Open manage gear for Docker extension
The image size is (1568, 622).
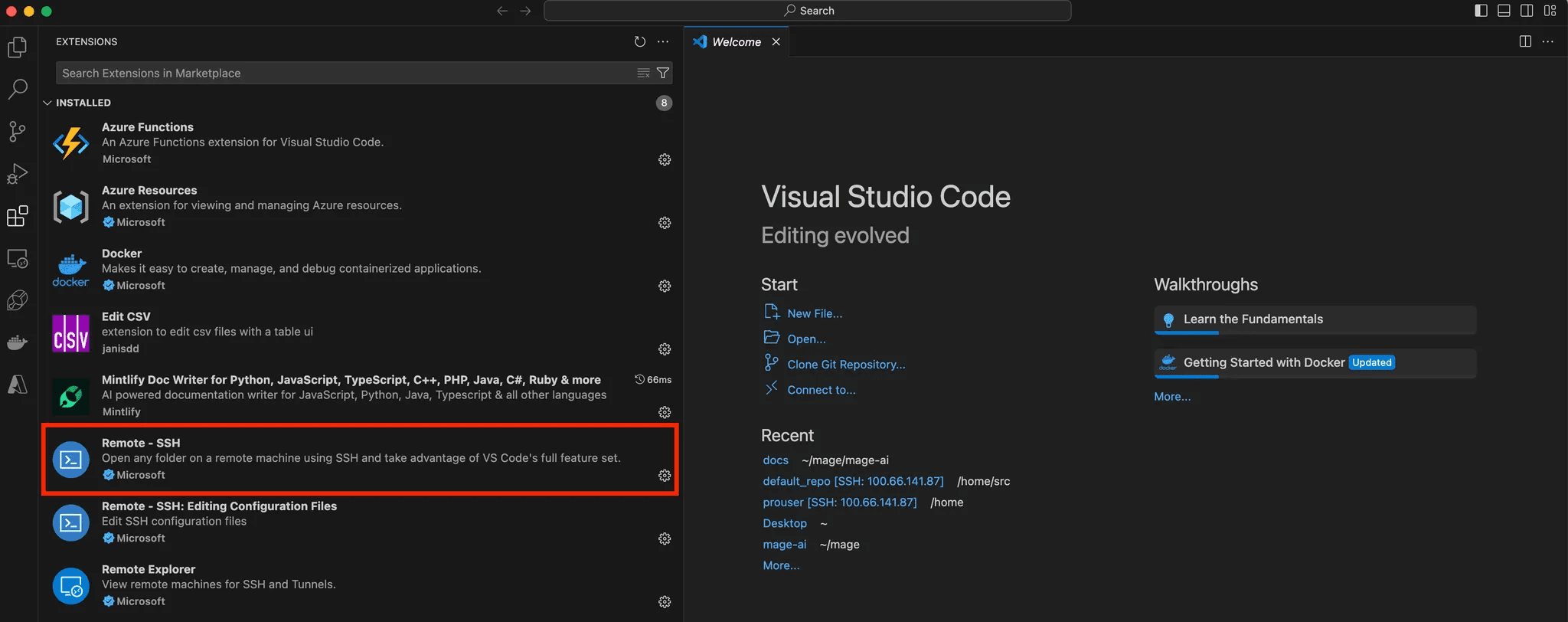click(x=665, y=286)
